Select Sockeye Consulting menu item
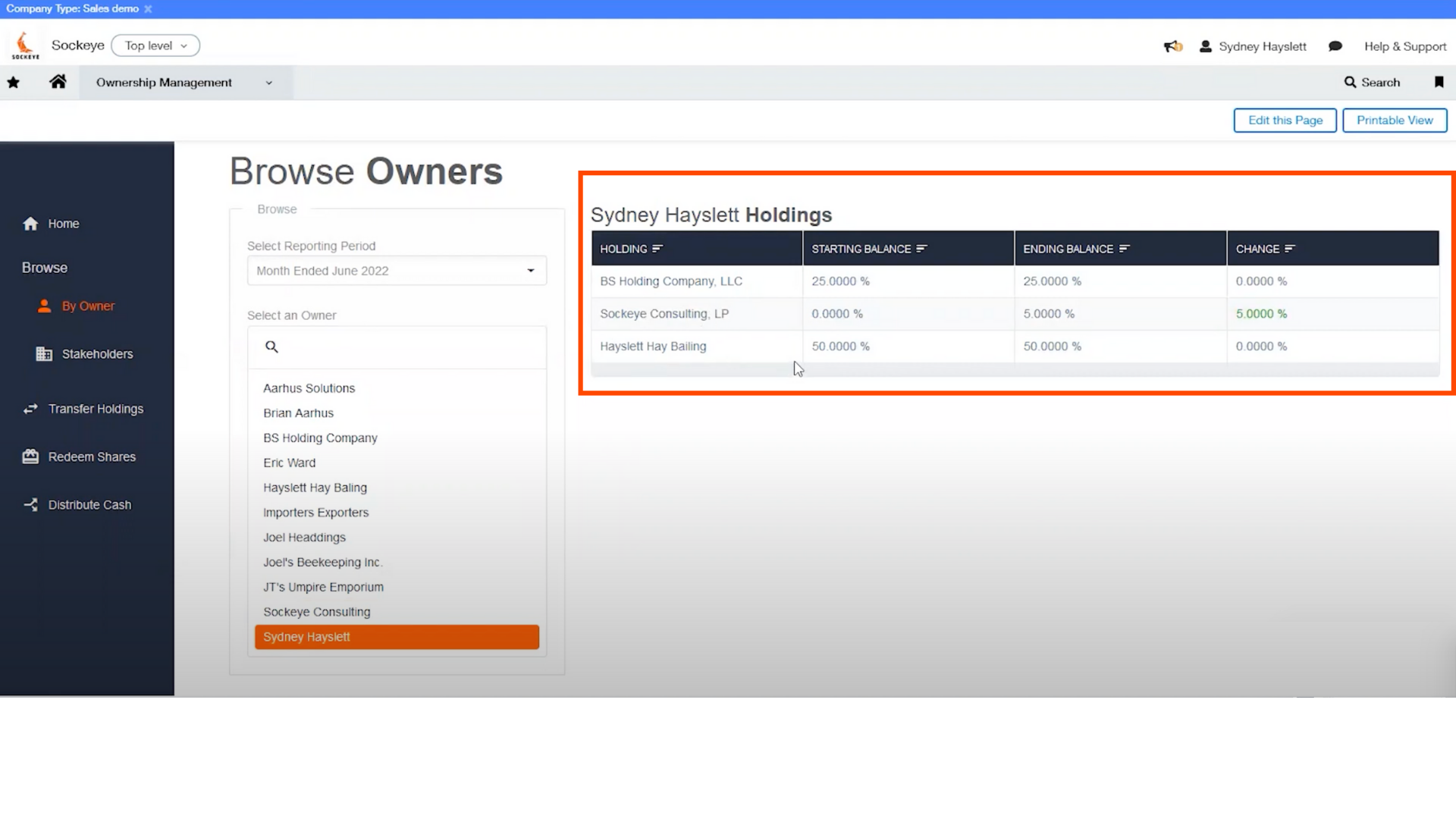1456x819 pixels. tap(317, 611)
